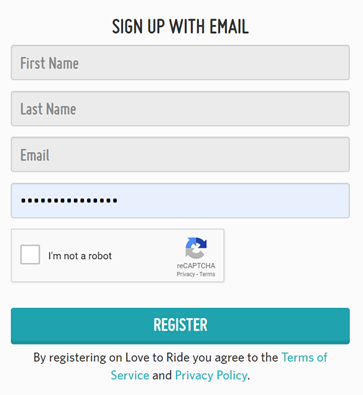
Task: Click the reCAPTCHA text label
Action: pyautogui.click(x=196, y=266)
